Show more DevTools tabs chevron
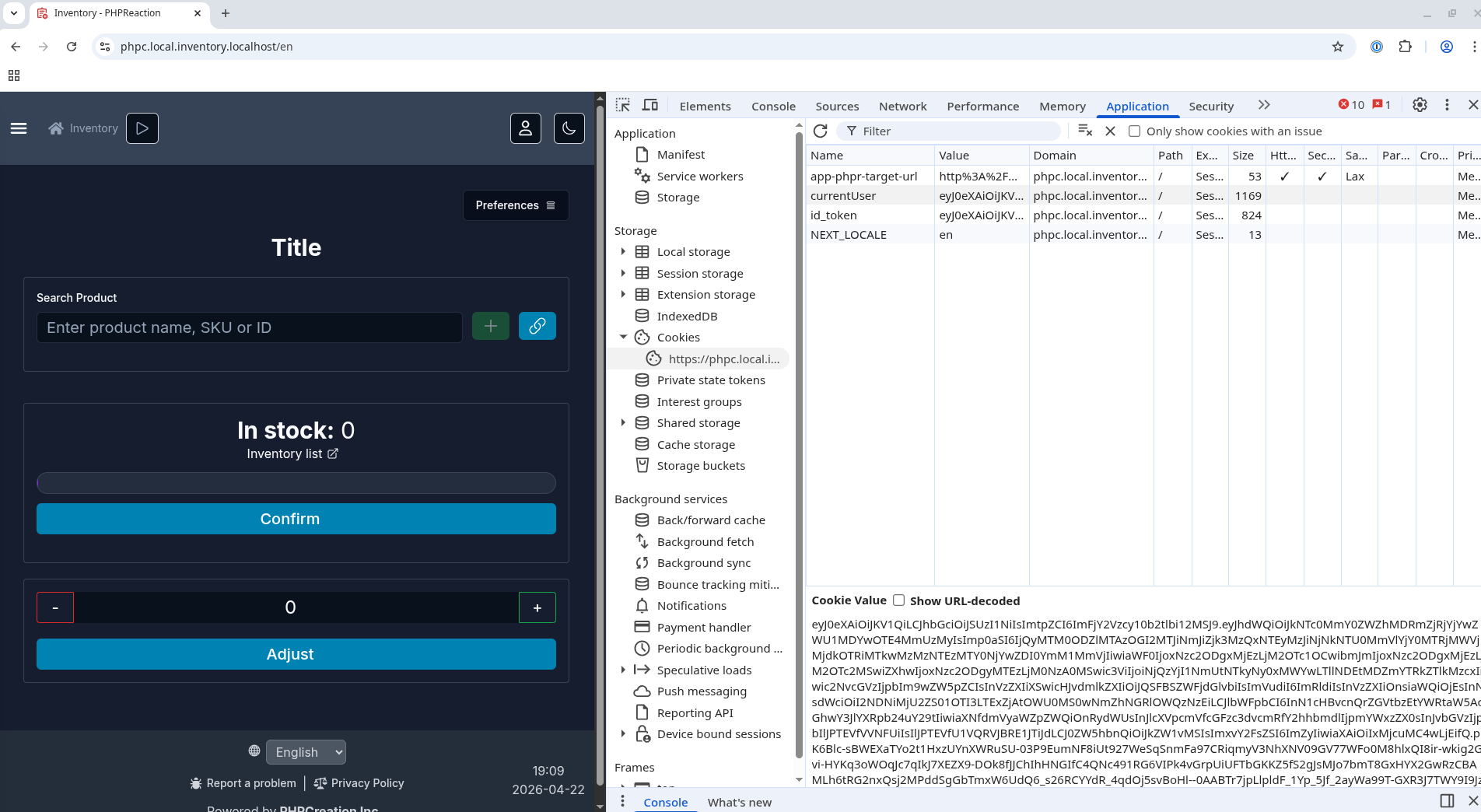Image resolution: width=1481 pixels, height=812 pixels. (x=1264, y=105)
